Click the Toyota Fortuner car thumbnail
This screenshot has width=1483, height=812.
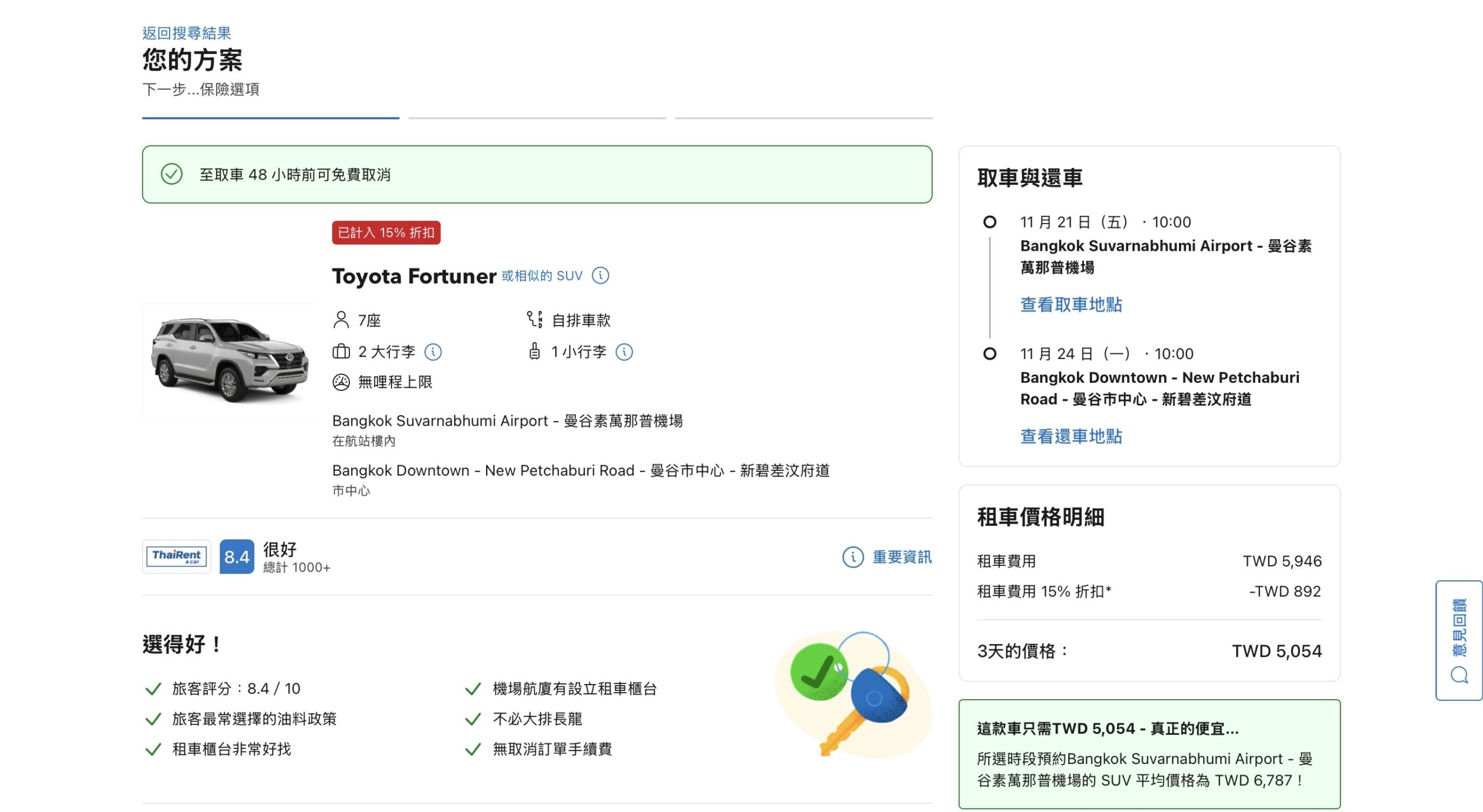229,360
